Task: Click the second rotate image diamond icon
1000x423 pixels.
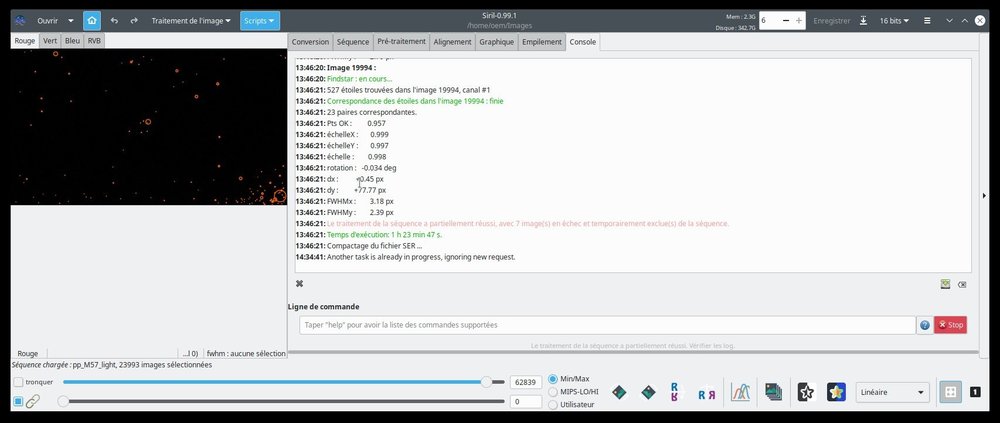Action: [x=648, y=392]
